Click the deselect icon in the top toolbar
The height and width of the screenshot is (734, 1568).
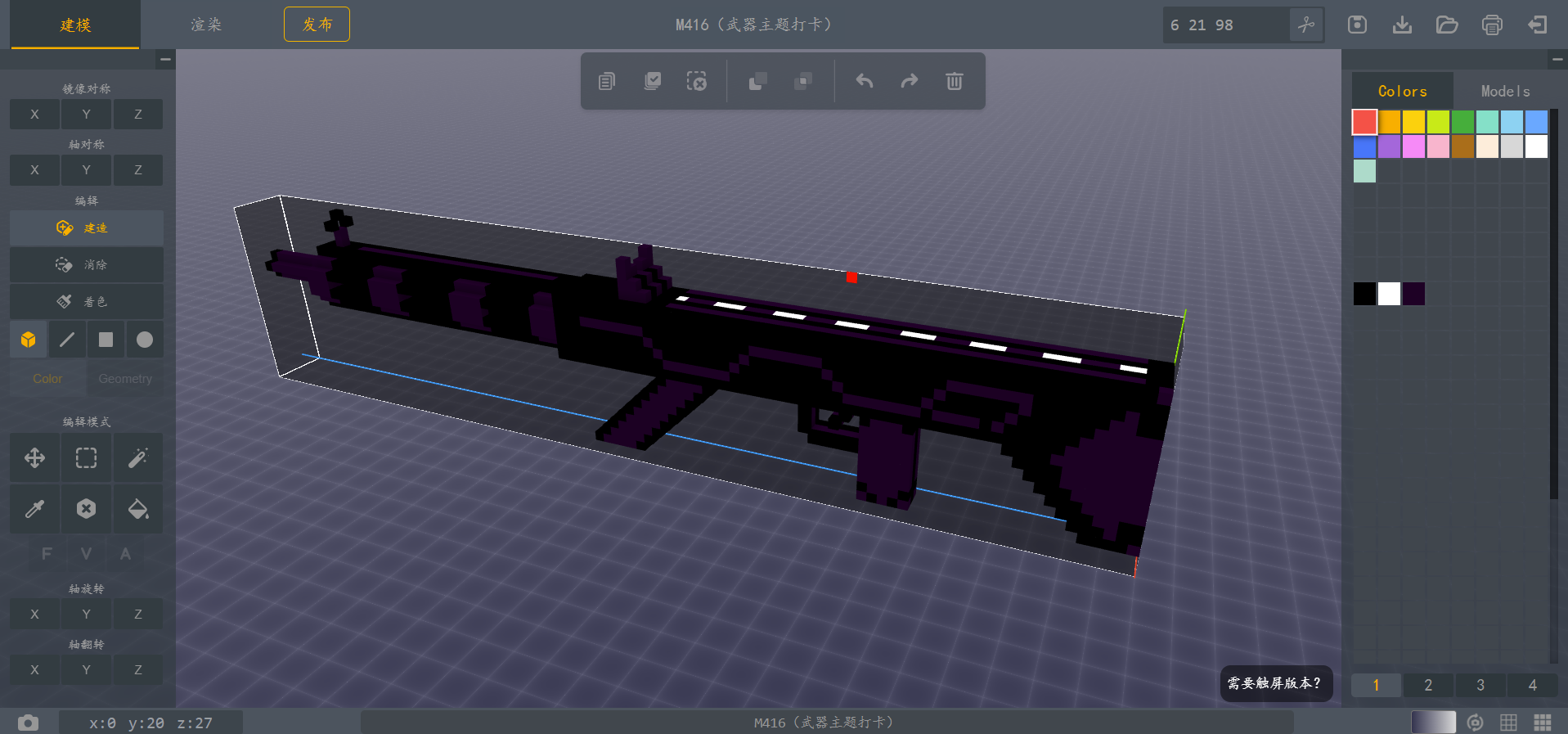coord(697,81)
